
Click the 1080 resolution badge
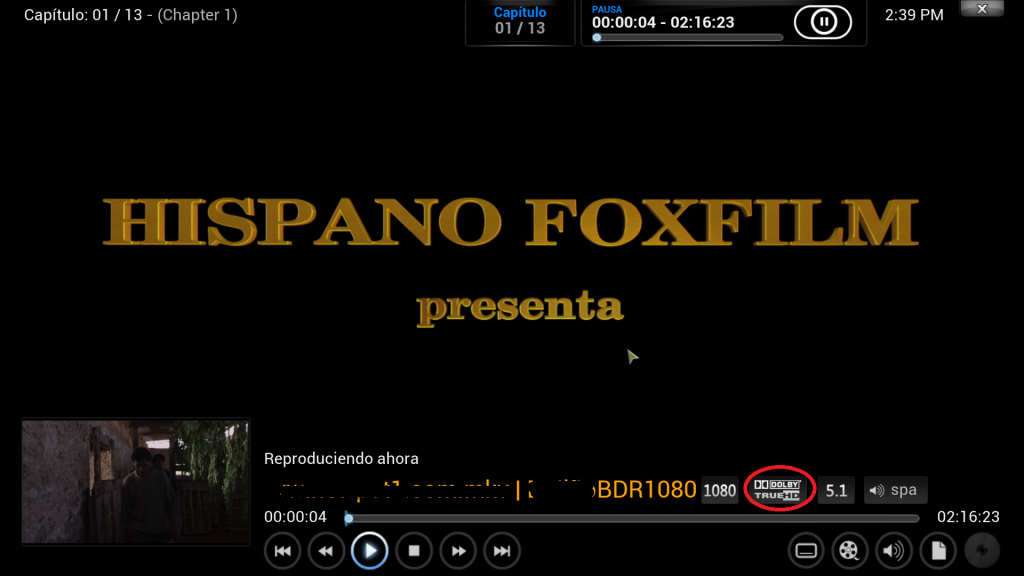pyautogui.click(x=720, y=490)
